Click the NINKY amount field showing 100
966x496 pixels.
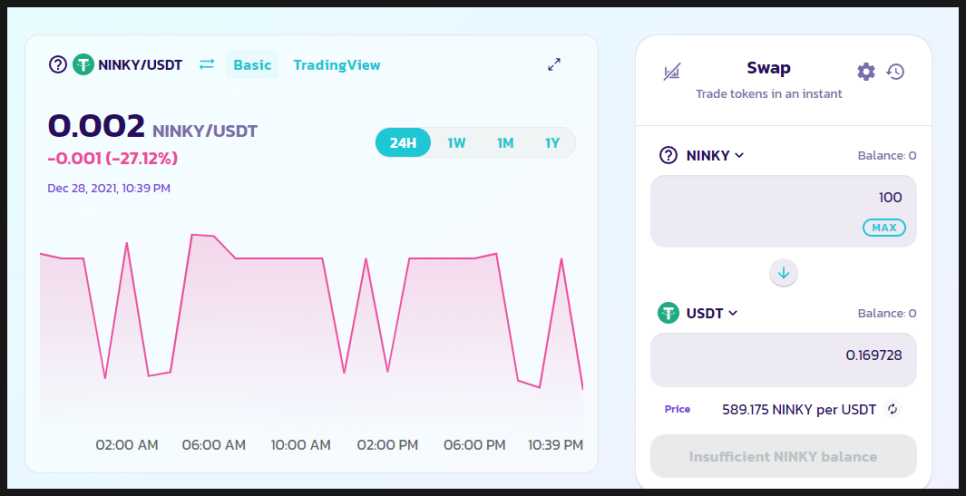click(783, 211)
